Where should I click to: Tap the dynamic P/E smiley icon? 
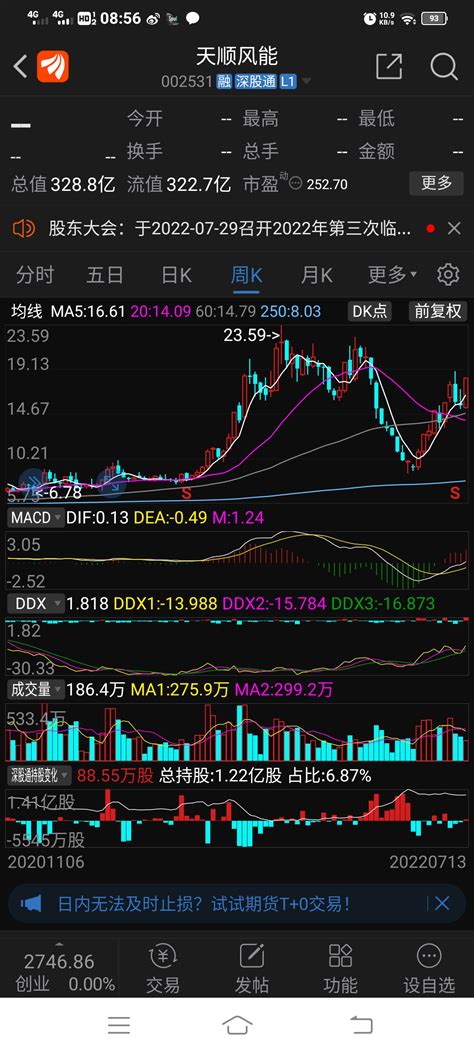coord(295,183)
